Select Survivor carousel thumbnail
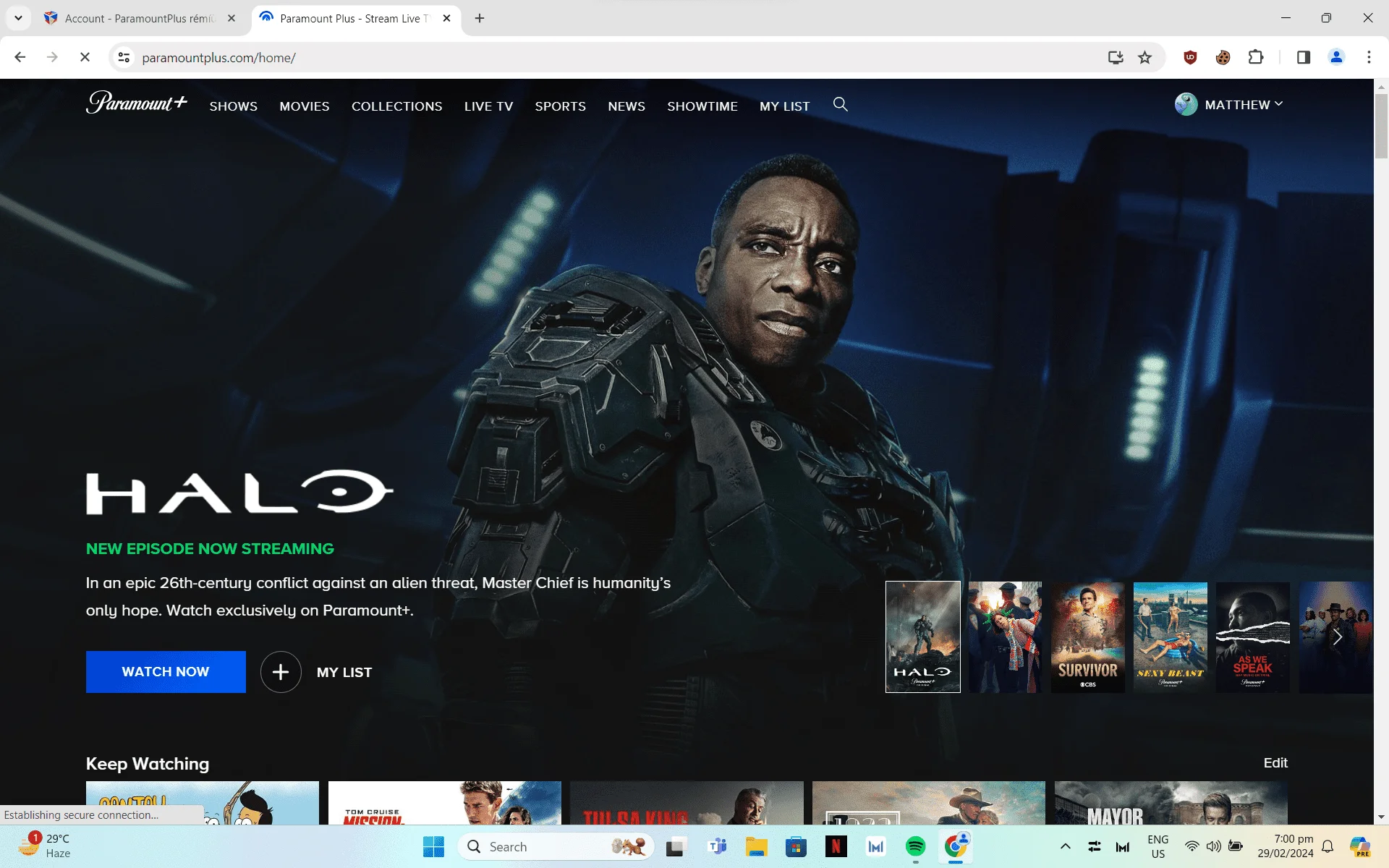 click(1088, 637)
